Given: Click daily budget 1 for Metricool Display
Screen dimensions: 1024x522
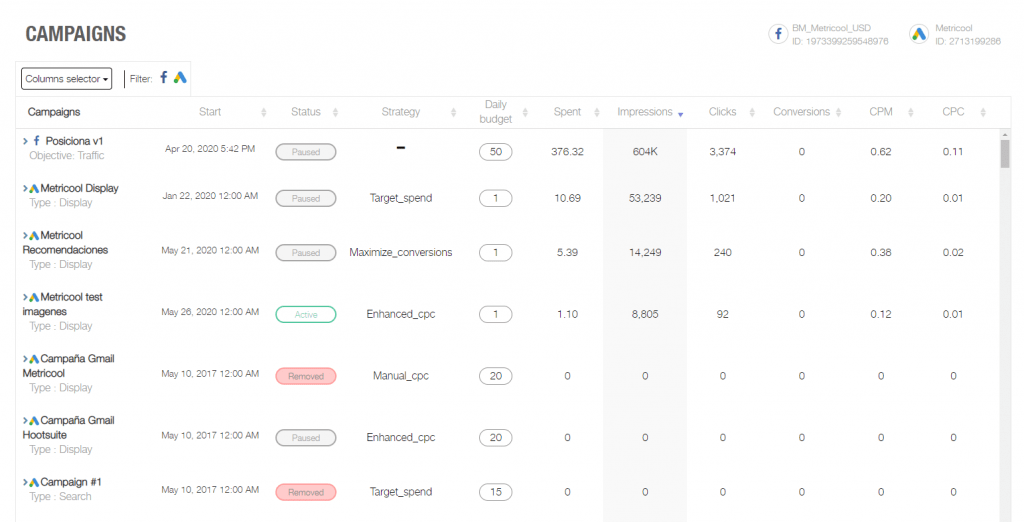Looking at the screenshot, I should (x=496, y=198).
